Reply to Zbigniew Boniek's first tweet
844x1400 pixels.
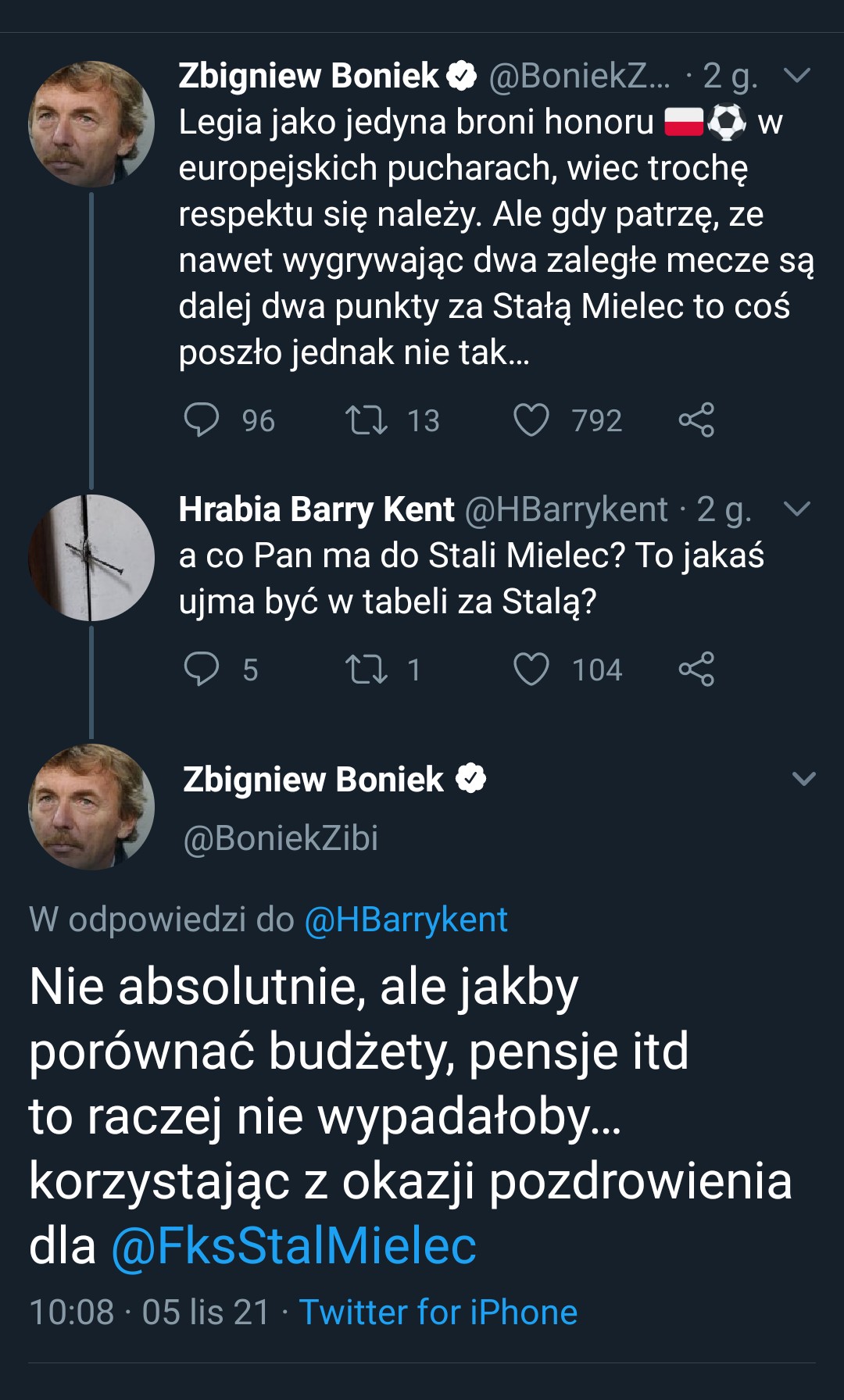pos(202,420)
